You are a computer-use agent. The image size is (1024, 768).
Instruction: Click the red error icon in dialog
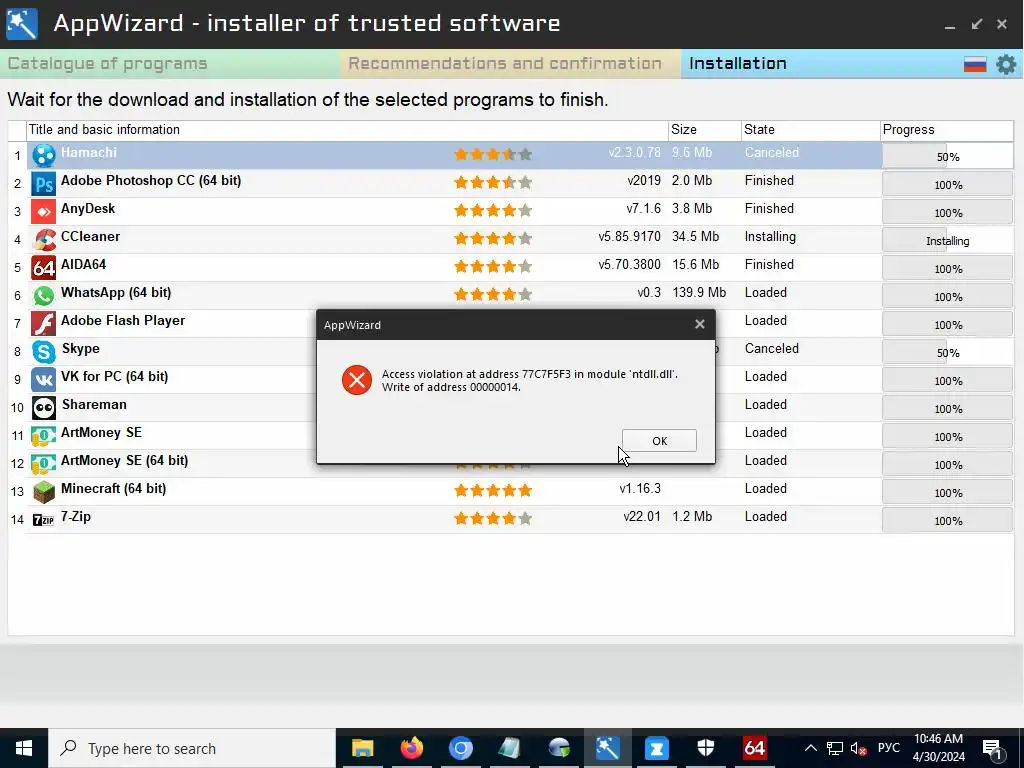(x=357, y=380)
